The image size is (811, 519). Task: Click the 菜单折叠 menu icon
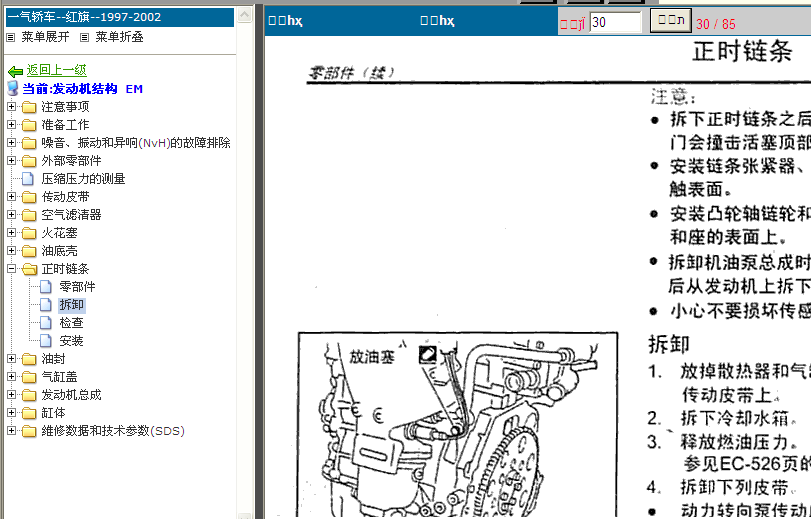[85, 37]
